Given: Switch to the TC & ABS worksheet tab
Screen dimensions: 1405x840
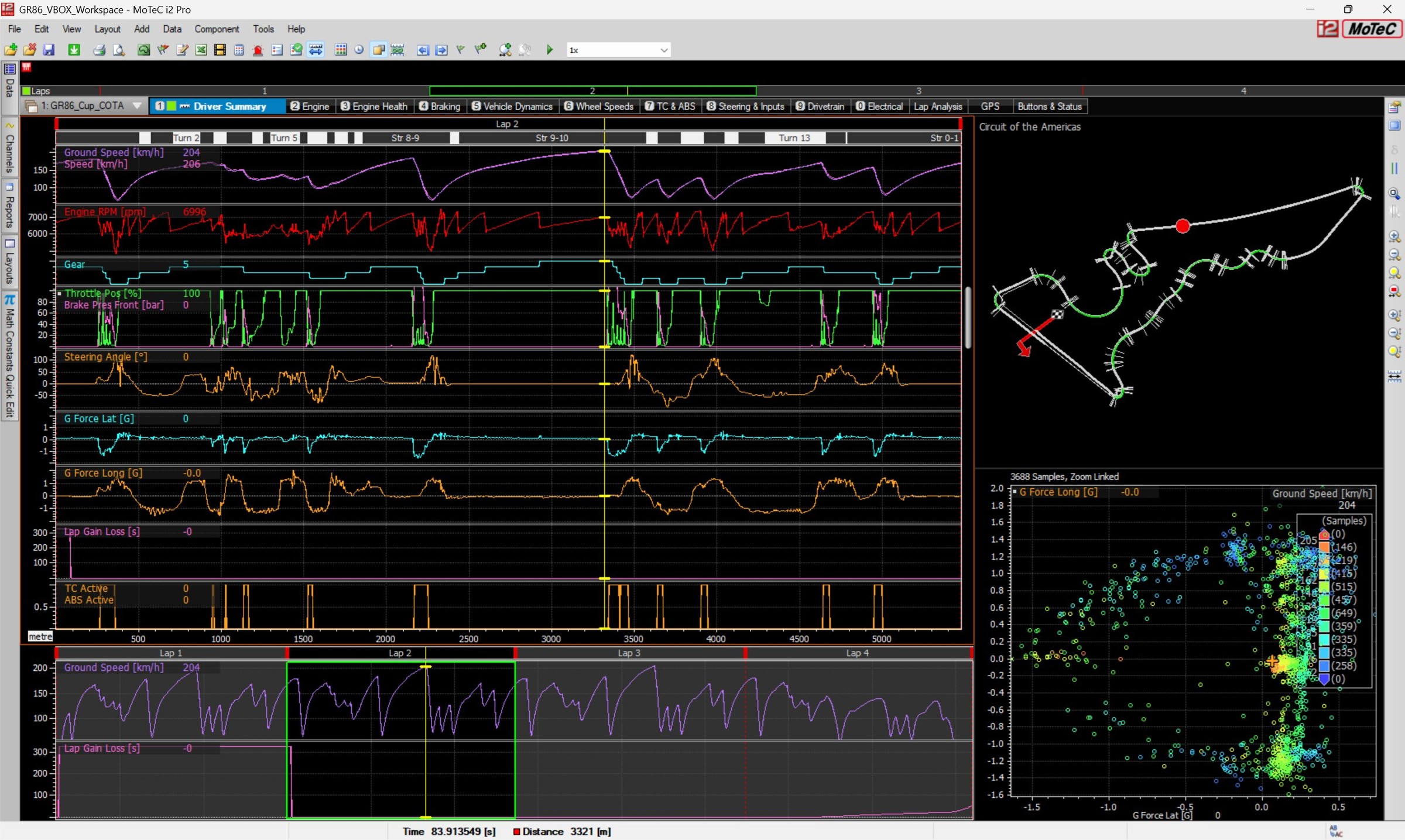Looking at the screenshot, I should (x=671, y=107).
